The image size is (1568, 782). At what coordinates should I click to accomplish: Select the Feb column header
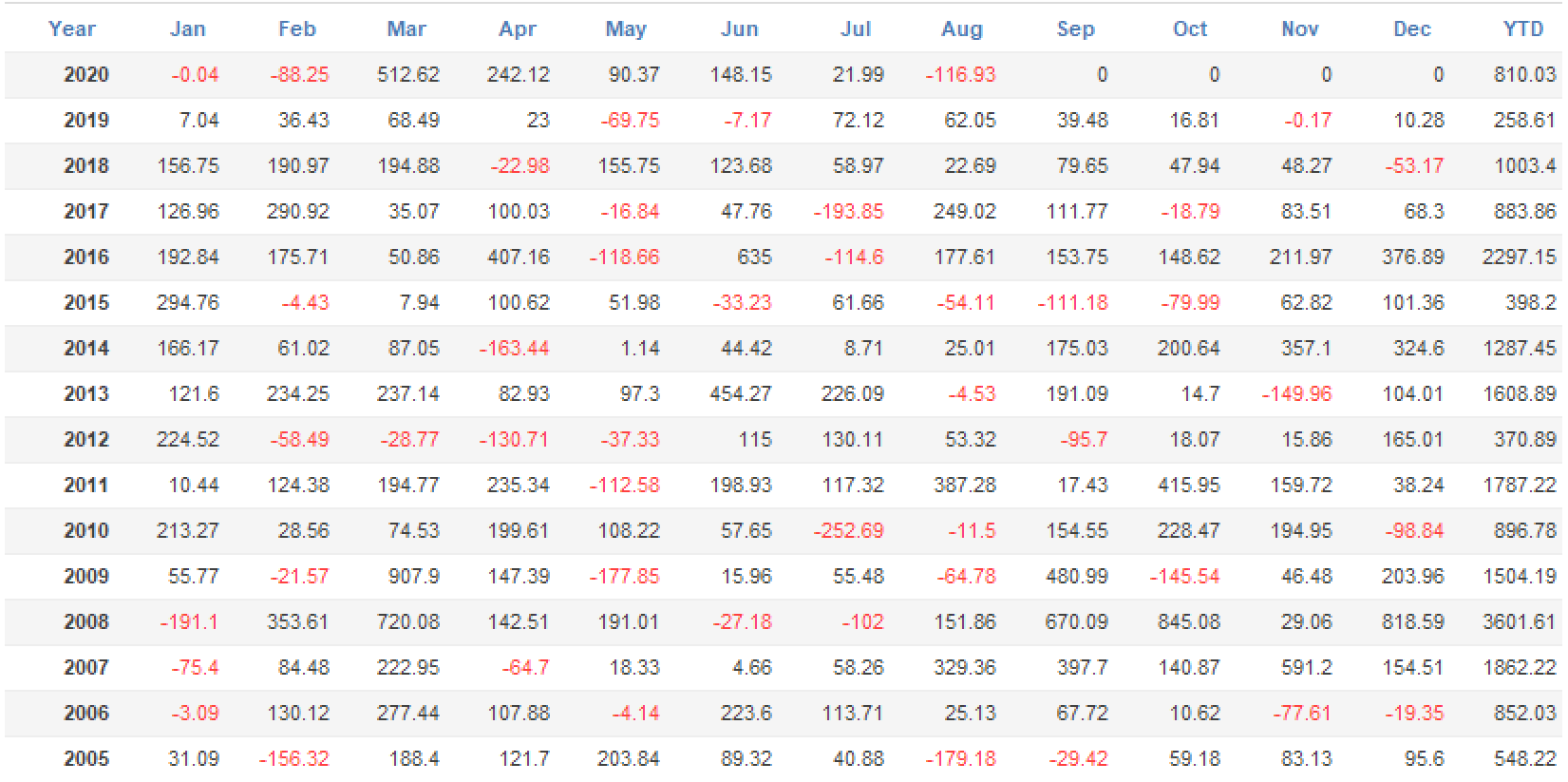(296, 29)
